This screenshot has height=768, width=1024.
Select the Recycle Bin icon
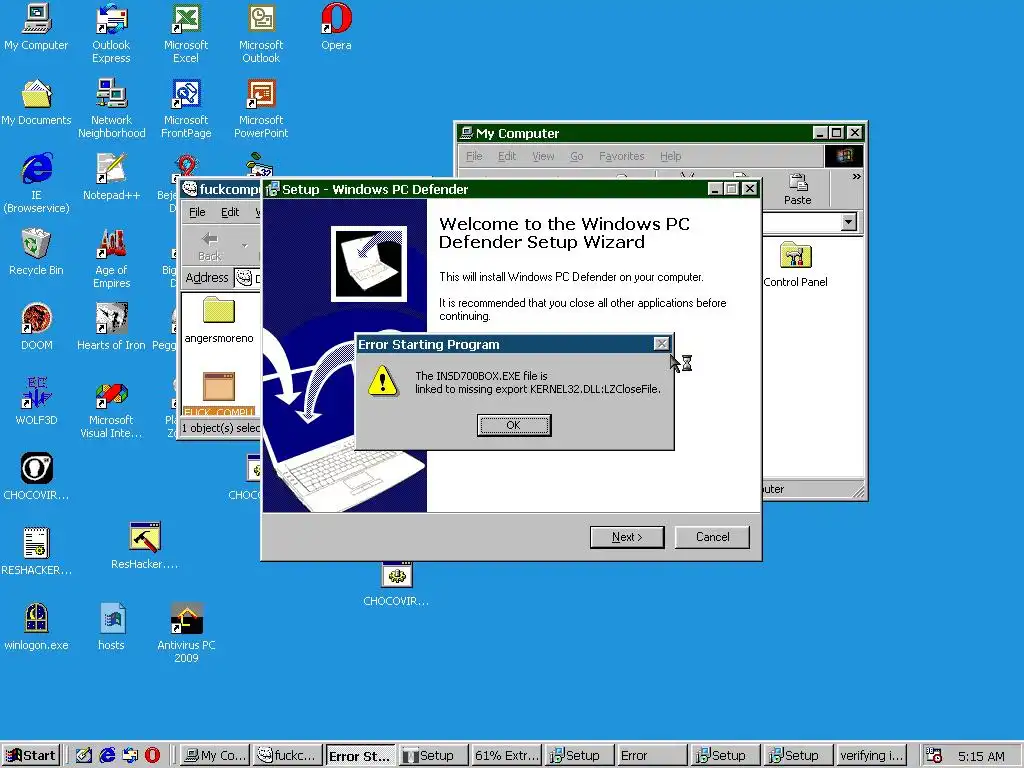point(36,252)
